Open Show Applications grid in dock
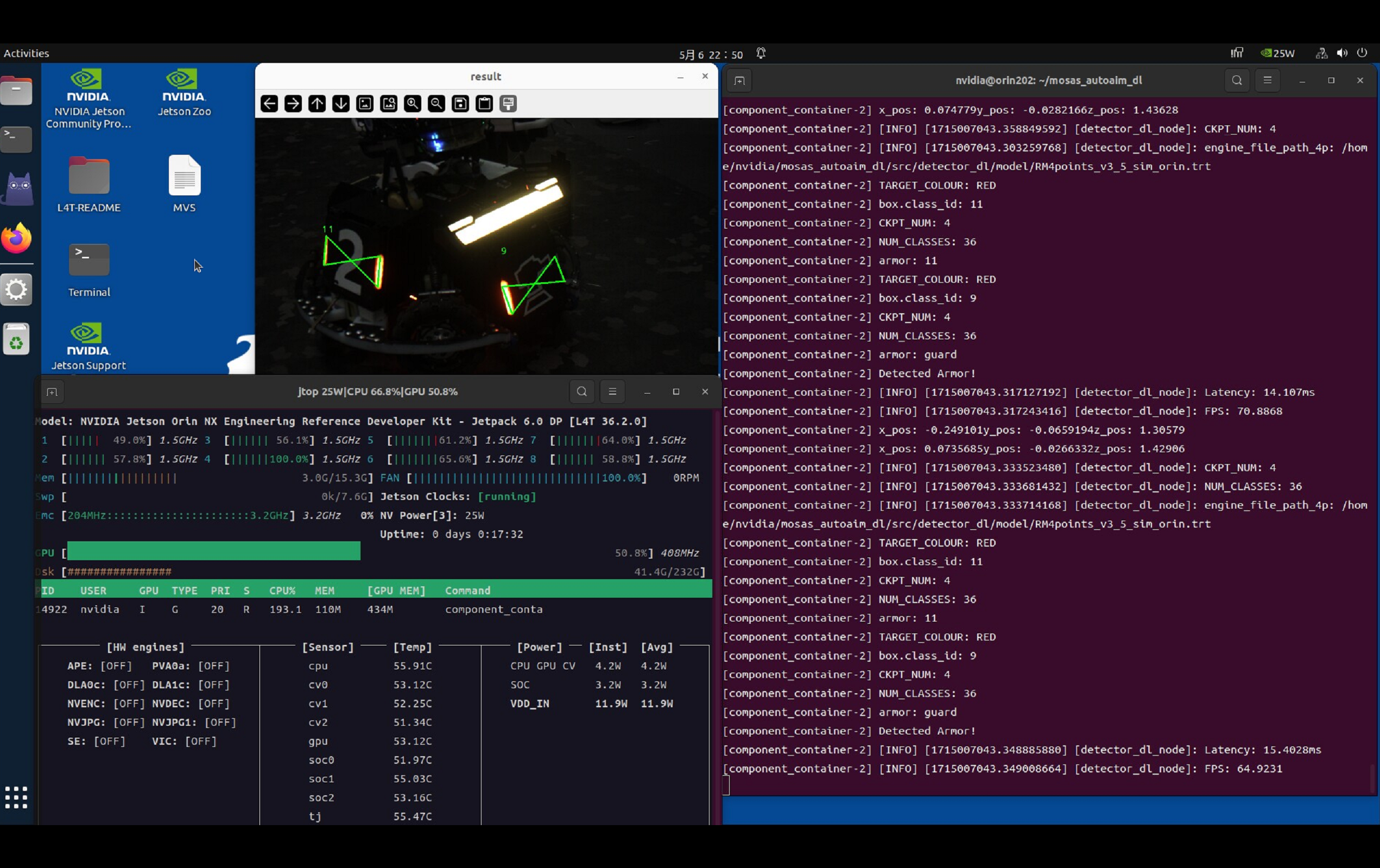Screen dimensions: 1380x868 17,797
